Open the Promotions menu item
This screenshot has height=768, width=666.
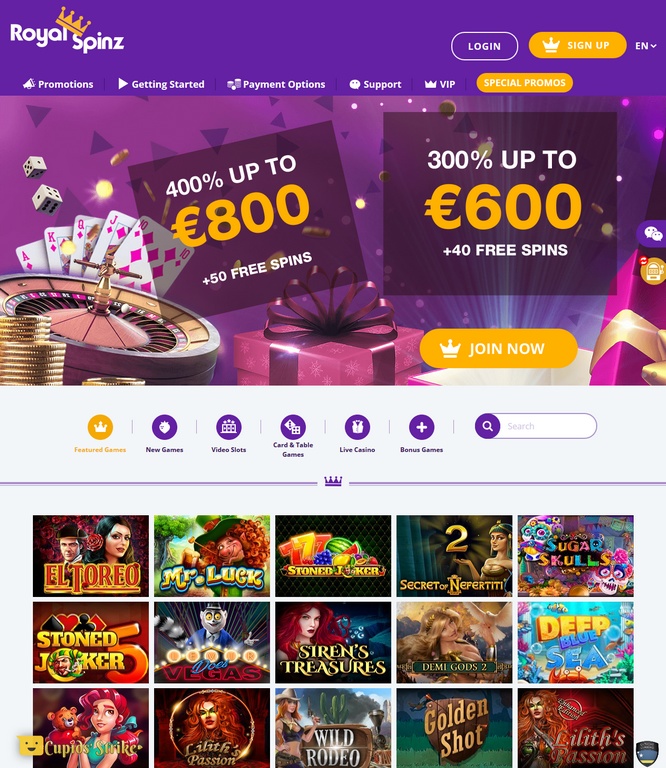point(58,84)
